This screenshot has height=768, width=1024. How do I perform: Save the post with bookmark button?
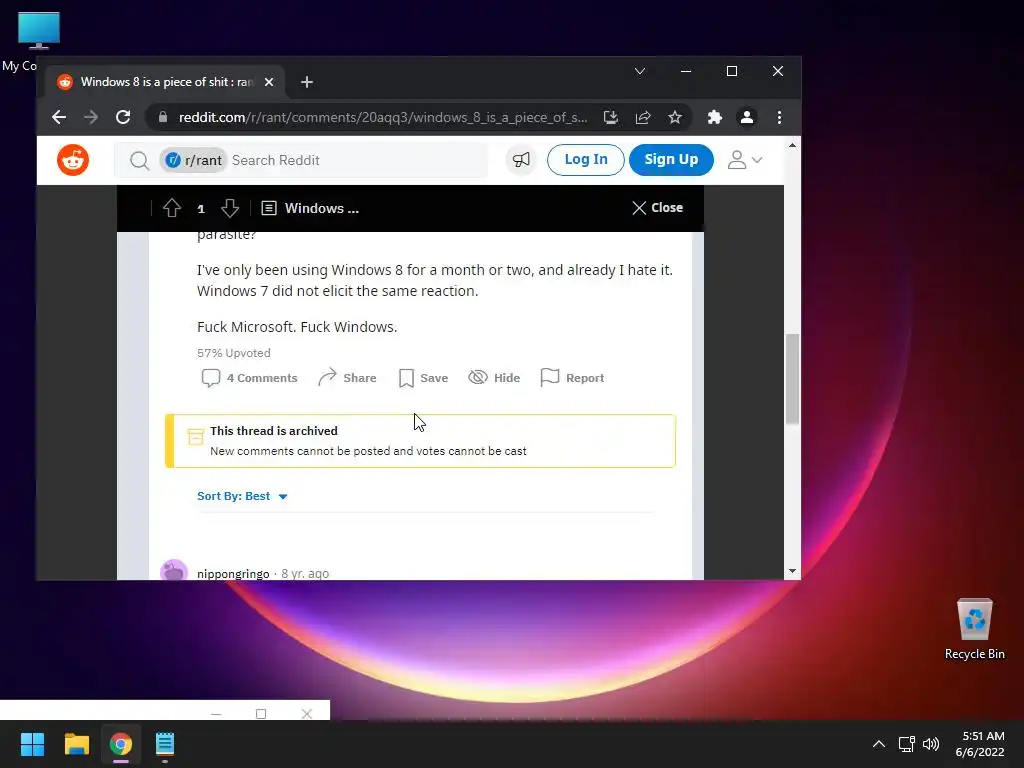423,378
